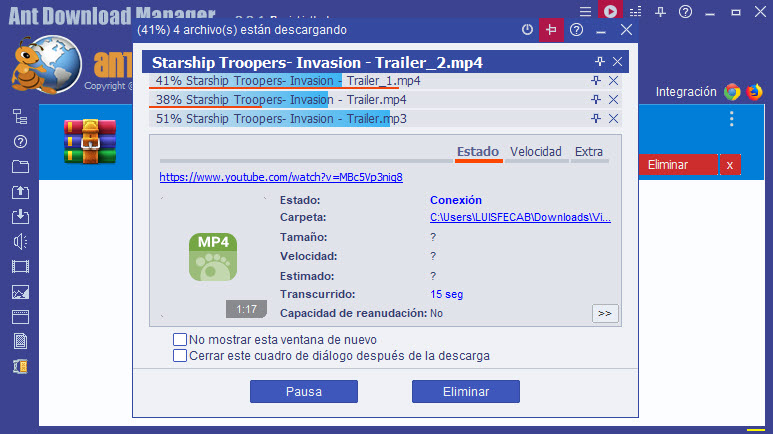Switch to the Velocidad tab
The image size is (773, 434).
pos(536,152)
